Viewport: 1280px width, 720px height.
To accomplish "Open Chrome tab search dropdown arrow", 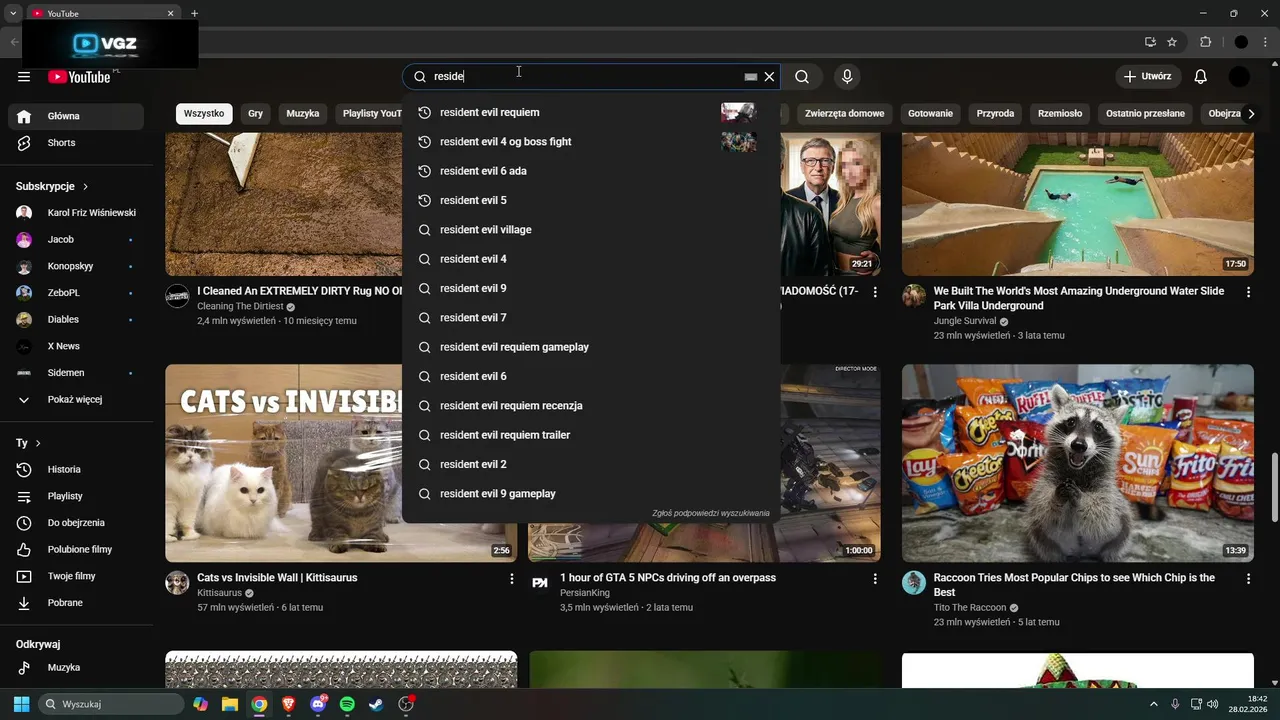I will point(13,13).
